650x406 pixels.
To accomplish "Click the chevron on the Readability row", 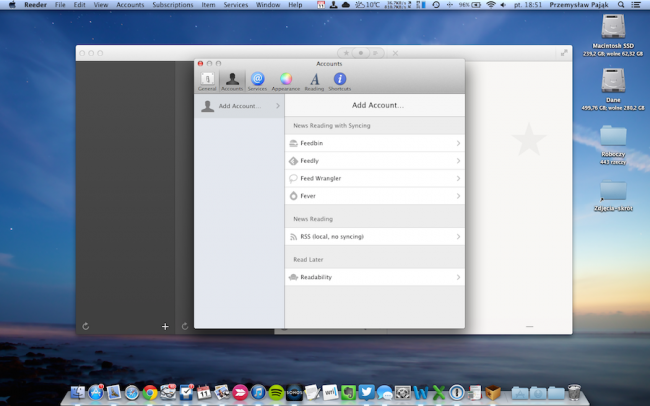I will 458,277.
